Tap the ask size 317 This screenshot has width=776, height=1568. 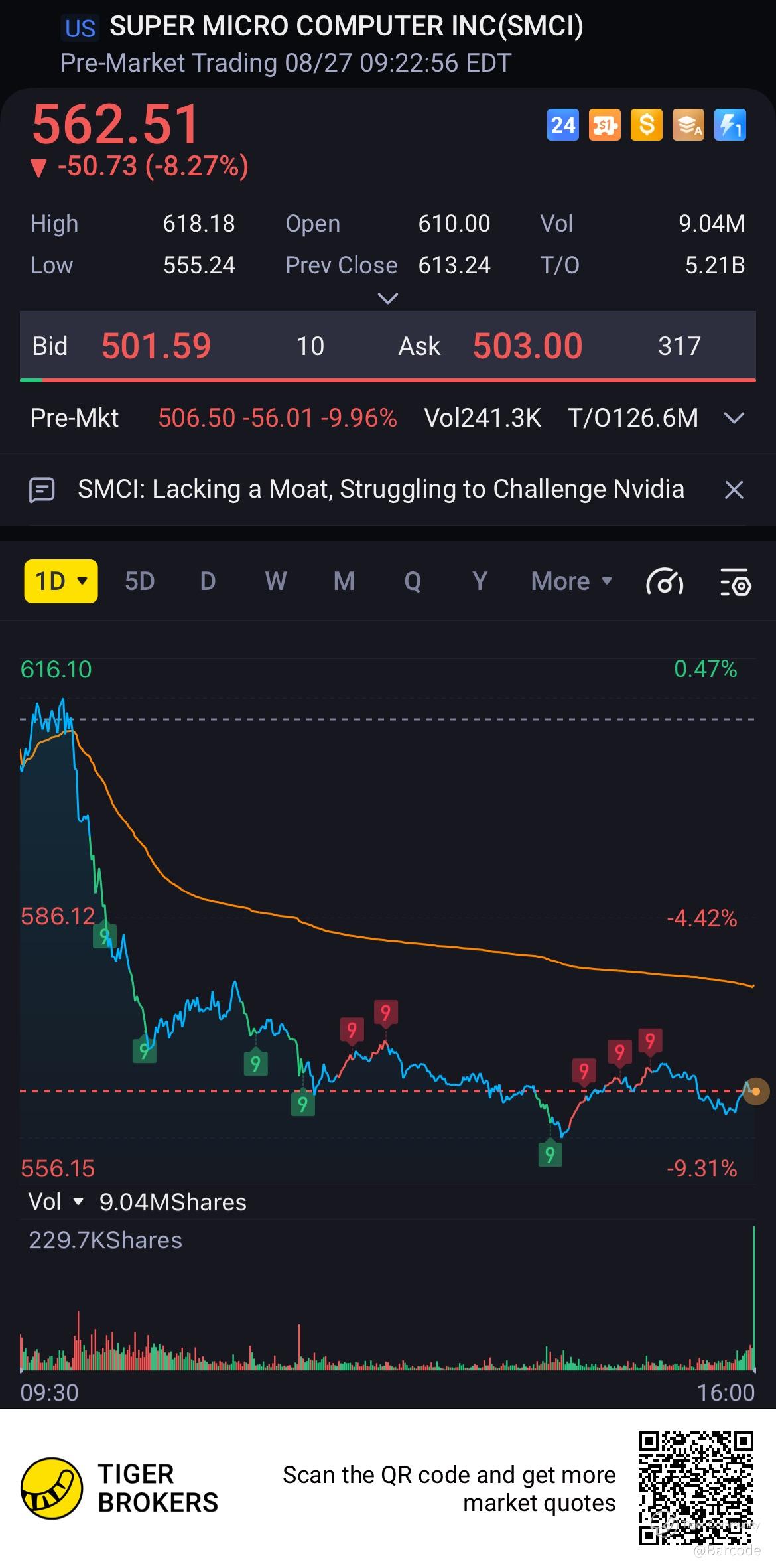[679, 346]
